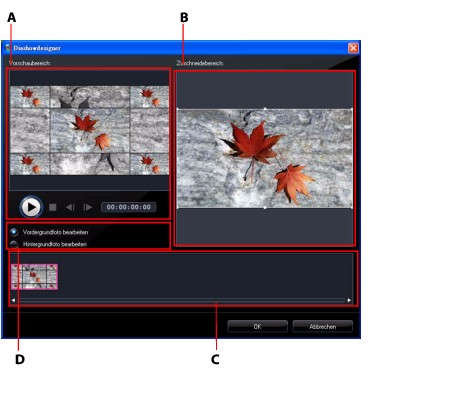The height and width of the screenshot is (411, 465).
Task: Click the top-right crop handle
Action: coord(352,109)
